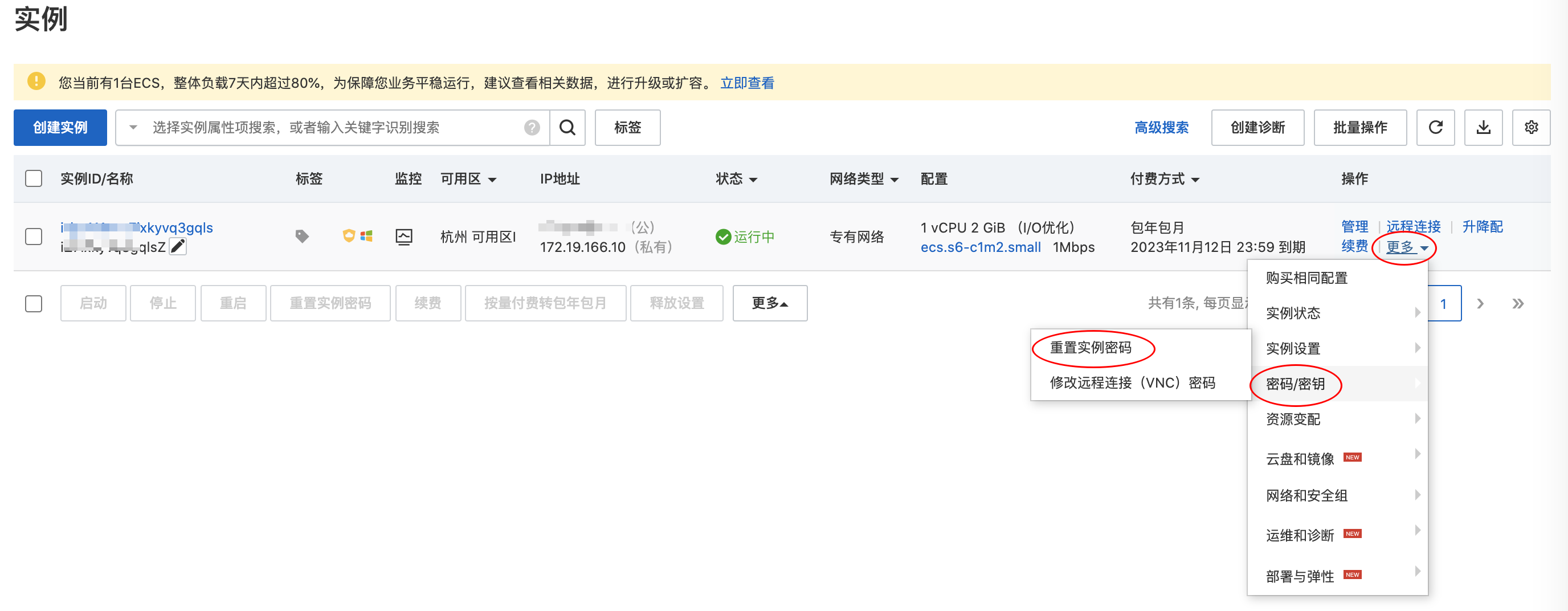Open the search attribute dropdown arrow
Viewport: 1568px width, 611px height.
(133, 127)
